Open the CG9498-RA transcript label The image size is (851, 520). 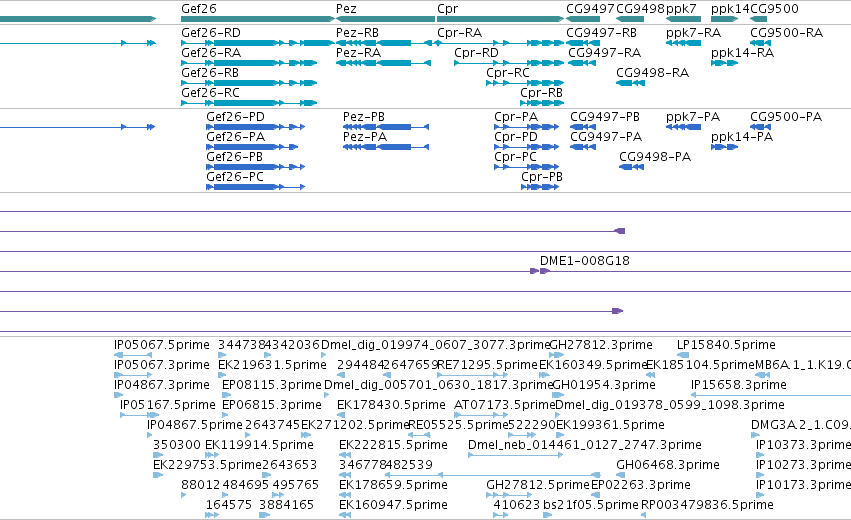pos(652,73)
